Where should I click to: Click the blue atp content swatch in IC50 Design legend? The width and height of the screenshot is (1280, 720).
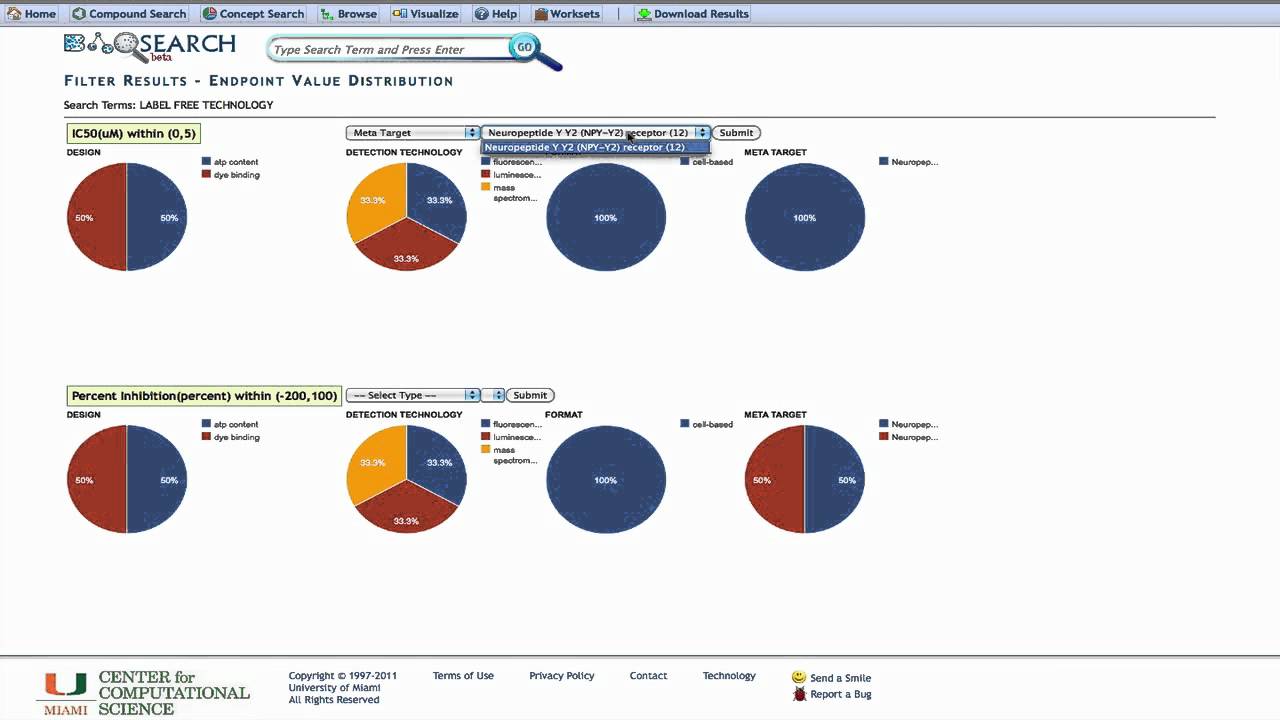coord(206,161)
